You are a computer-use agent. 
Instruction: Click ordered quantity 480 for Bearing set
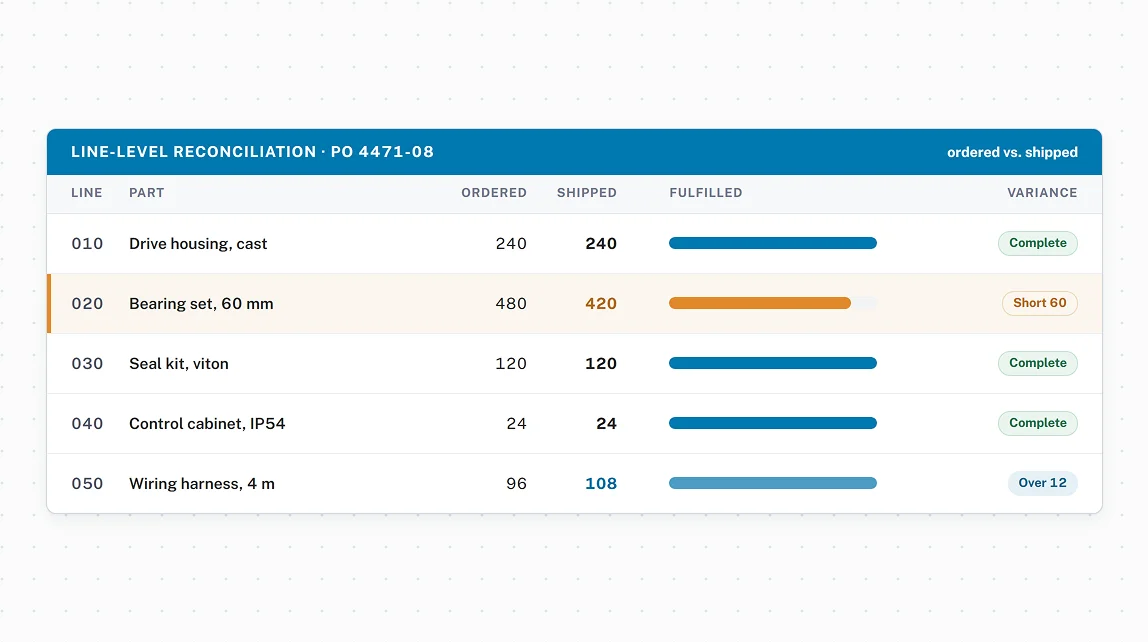coord(511,304)
